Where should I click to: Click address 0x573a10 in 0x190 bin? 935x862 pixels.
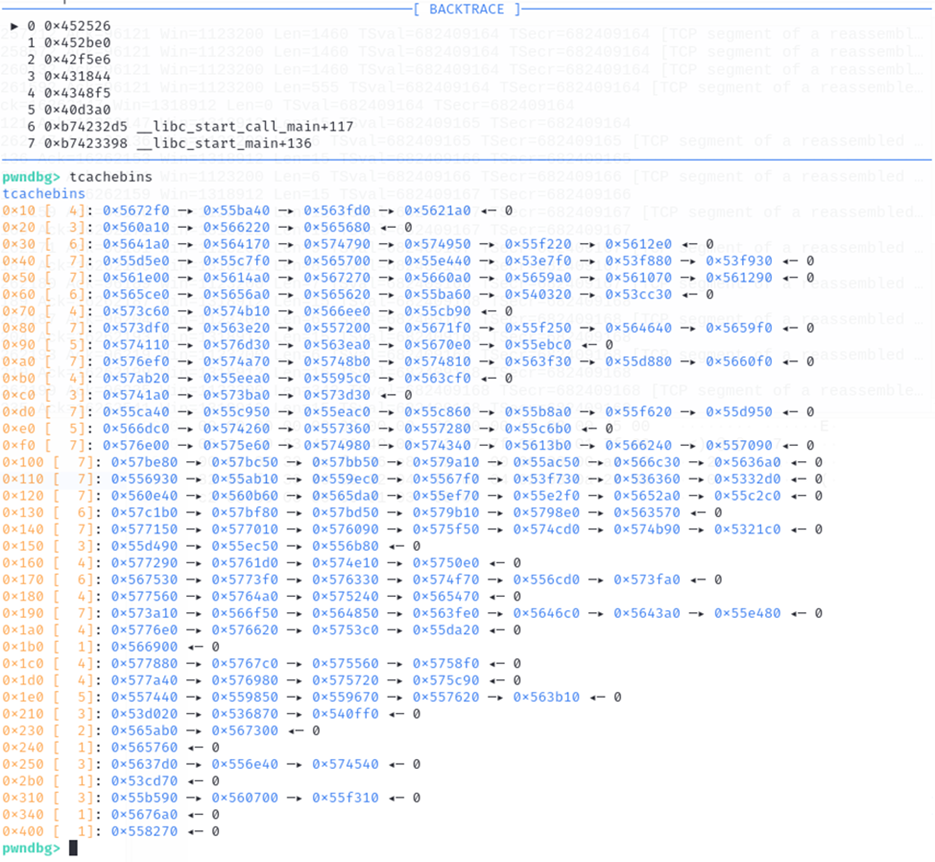(x=144, y=613)
